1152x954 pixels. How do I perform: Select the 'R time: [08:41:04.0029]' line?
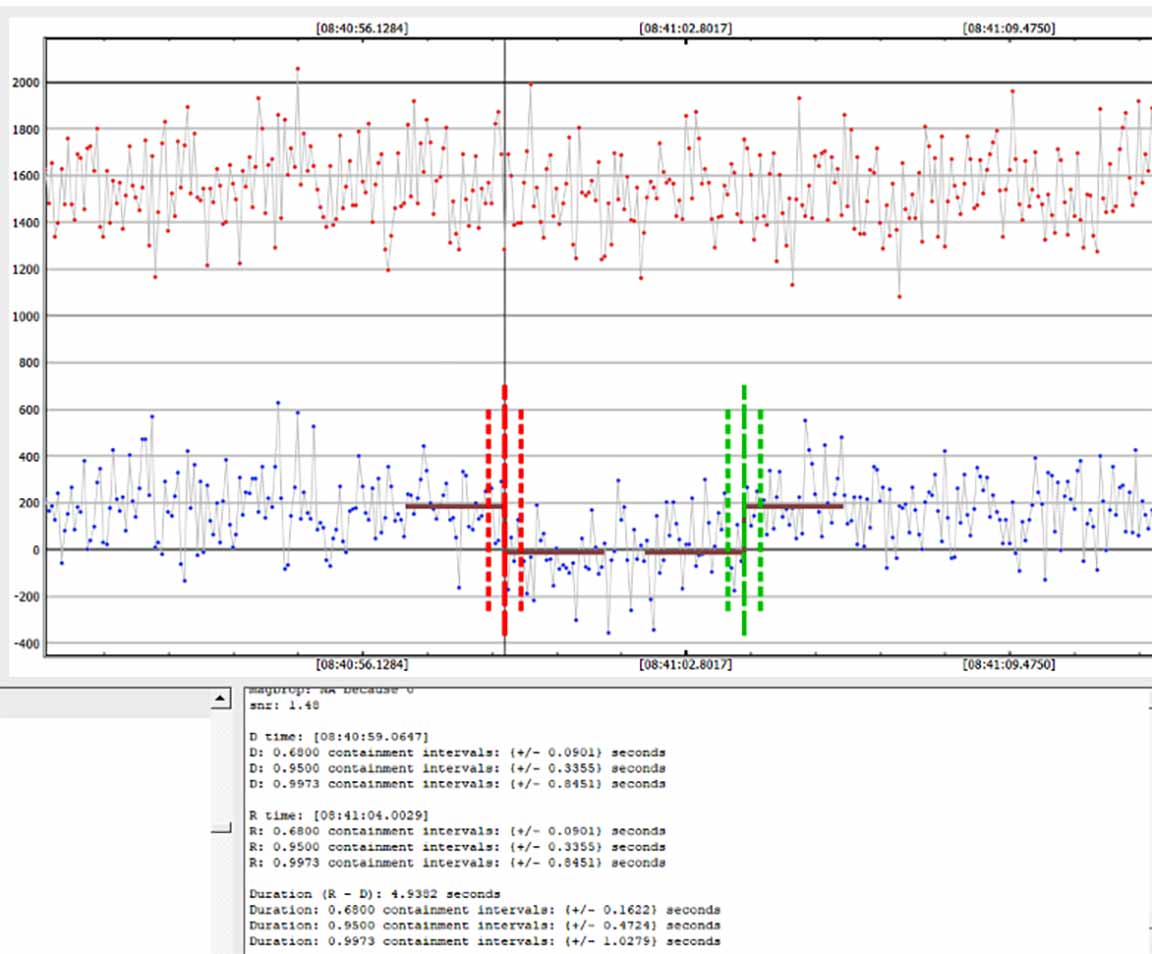click(x=339, y=815)
